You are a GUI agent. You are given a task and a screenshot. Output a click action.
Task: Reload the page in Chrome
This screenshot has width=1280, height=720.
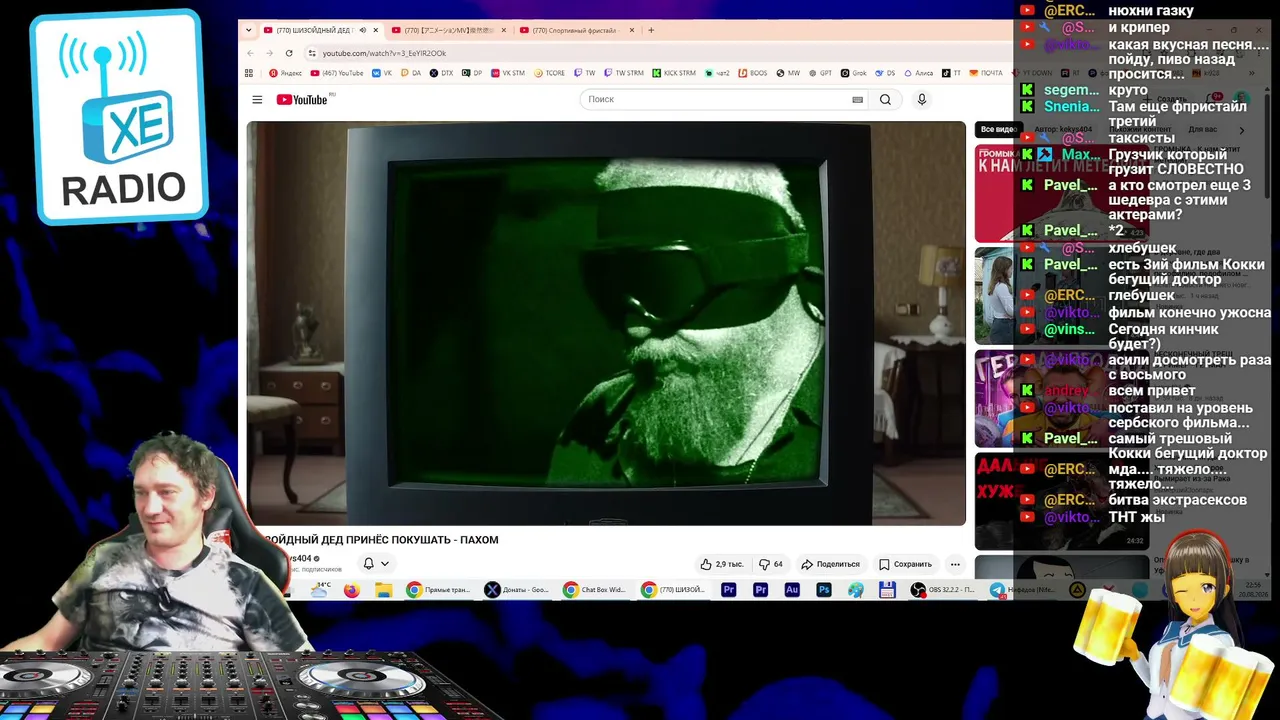pyautogui.click(x=289, y=53)
